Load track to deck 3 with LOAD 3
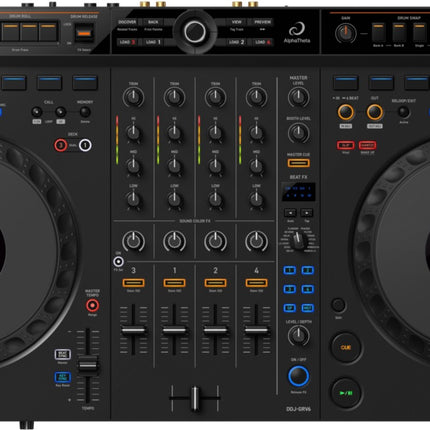430x430 pixels. coord(127,42)
